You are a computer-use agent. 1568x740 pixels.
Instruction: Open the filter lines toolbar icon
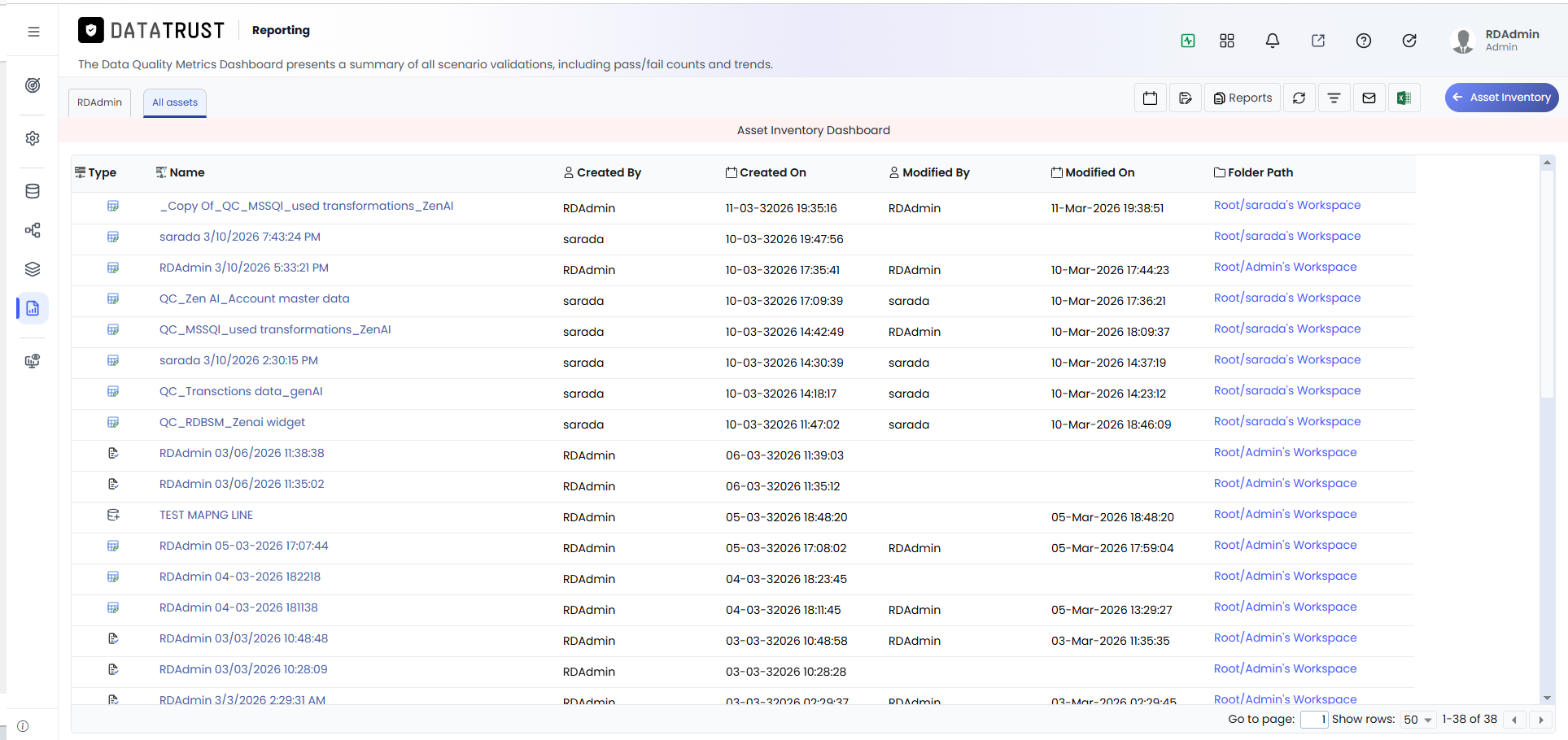click(1334, 98)
